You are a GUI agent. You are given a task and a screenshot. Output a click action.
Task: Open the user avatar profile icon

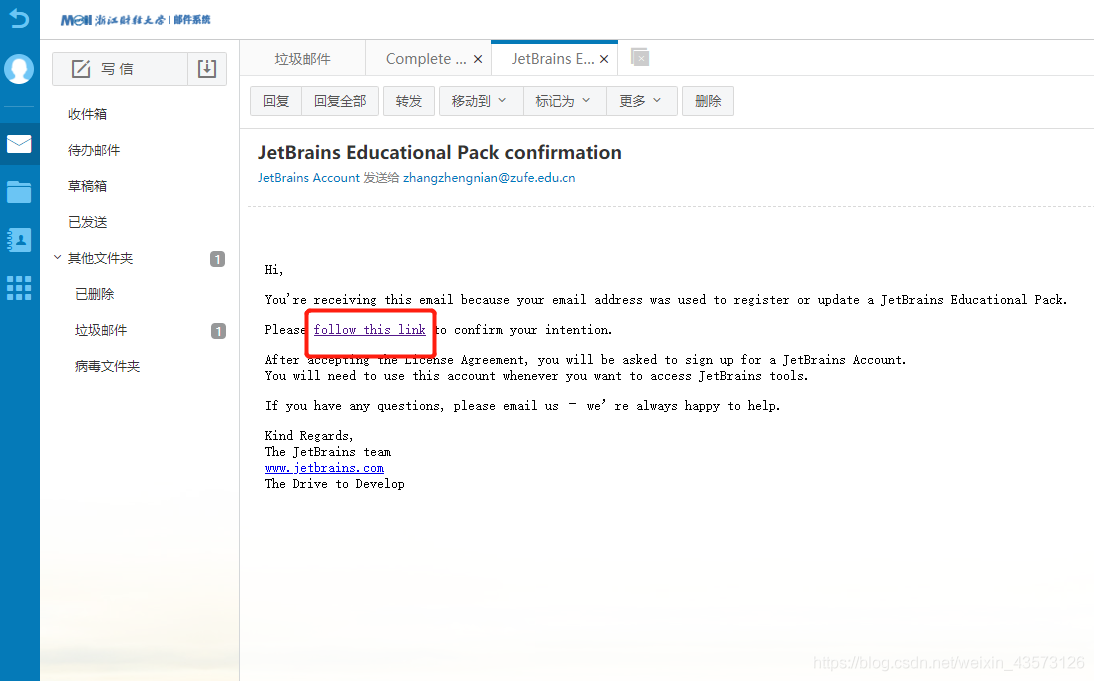(19, 69)
